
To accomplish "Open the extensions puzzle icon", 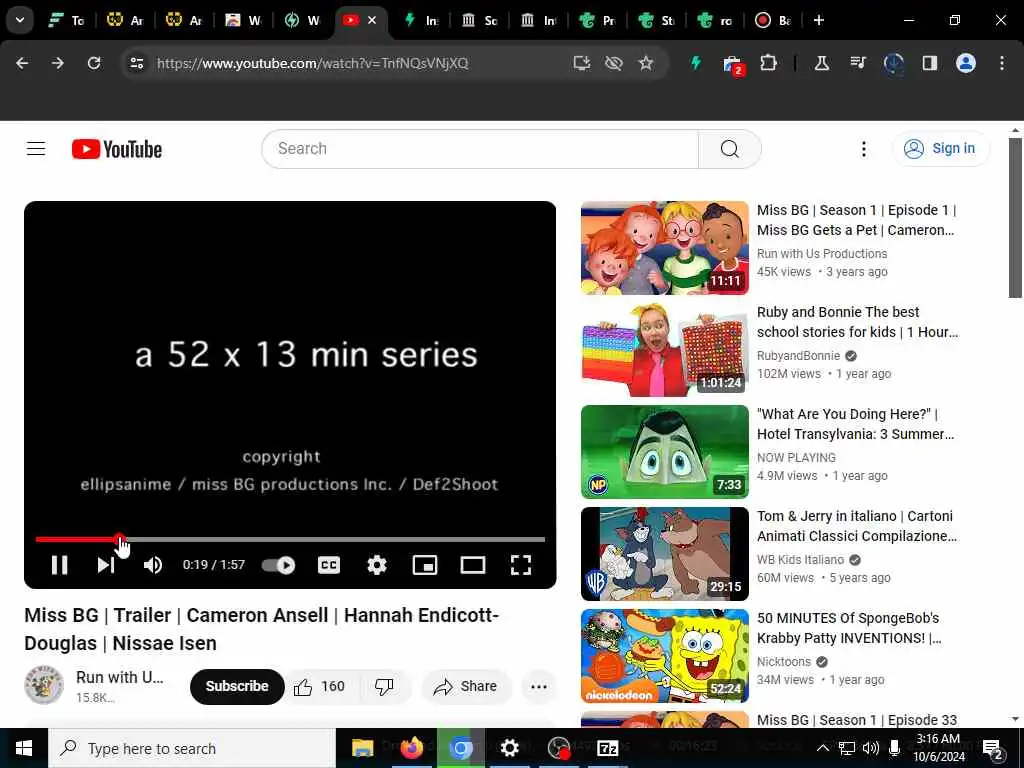I will [769, 63].
